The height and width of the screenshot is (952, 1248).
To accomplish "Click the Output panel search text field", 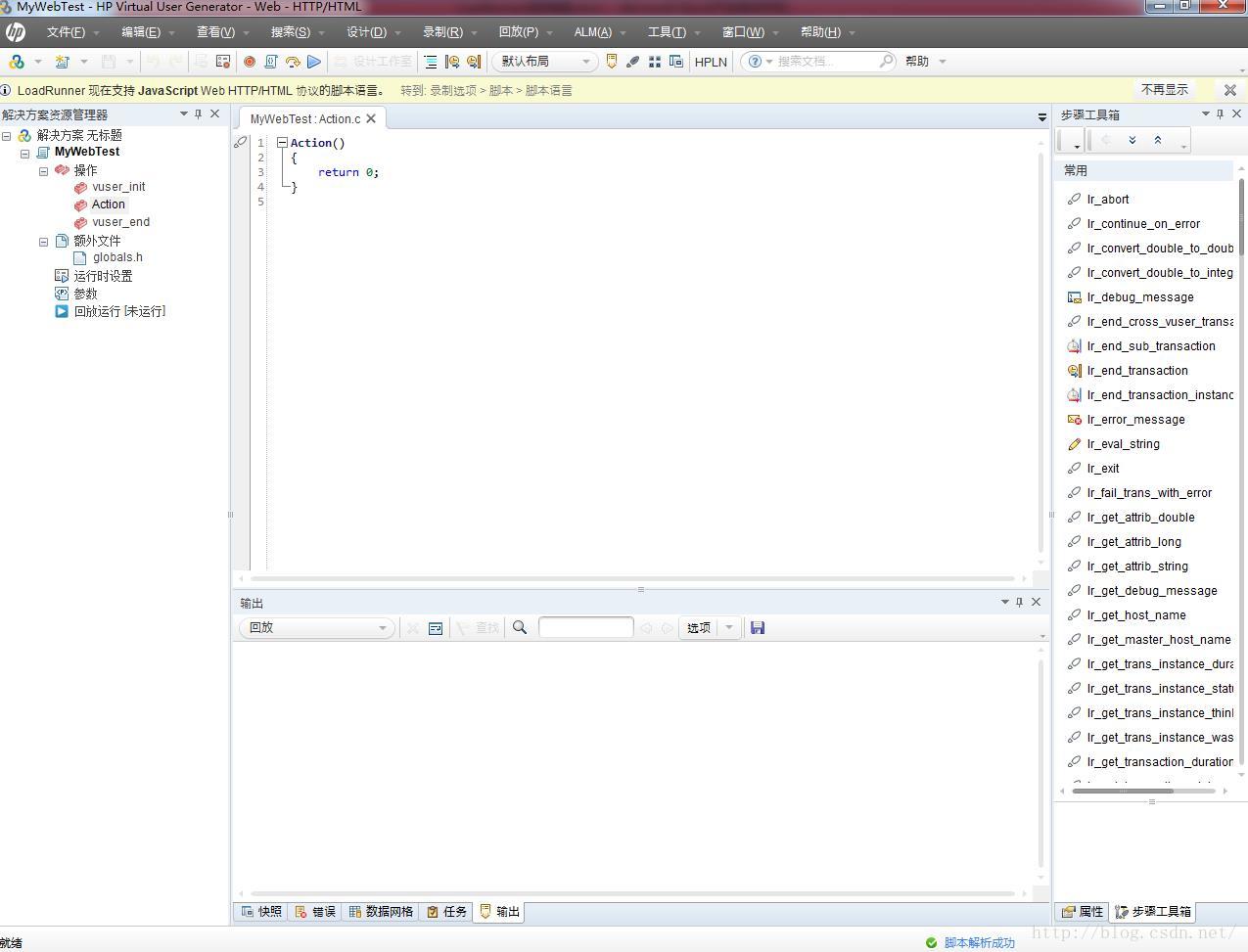I will [585, 627].
